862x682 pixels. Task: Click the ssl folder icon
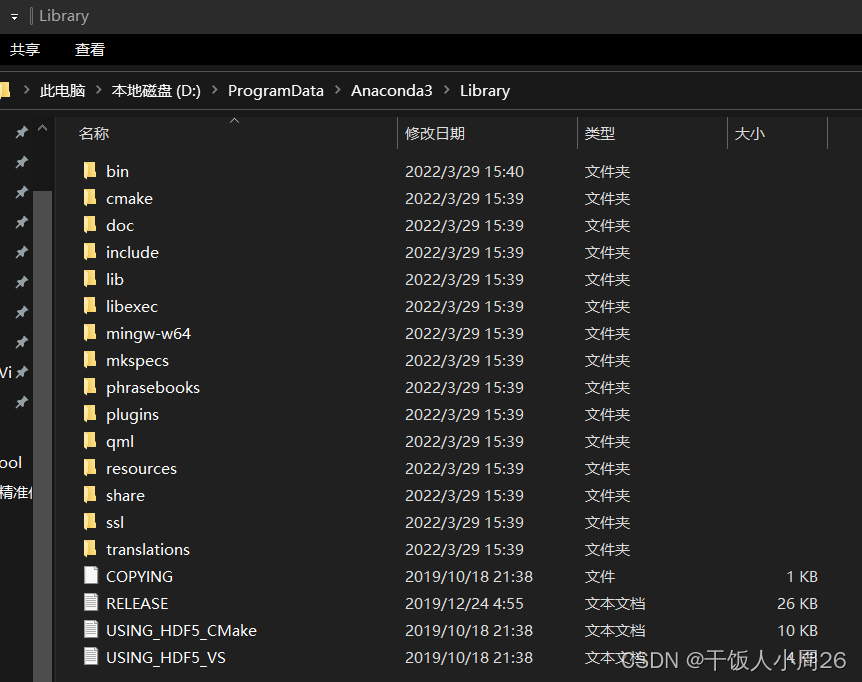(90, 521)
